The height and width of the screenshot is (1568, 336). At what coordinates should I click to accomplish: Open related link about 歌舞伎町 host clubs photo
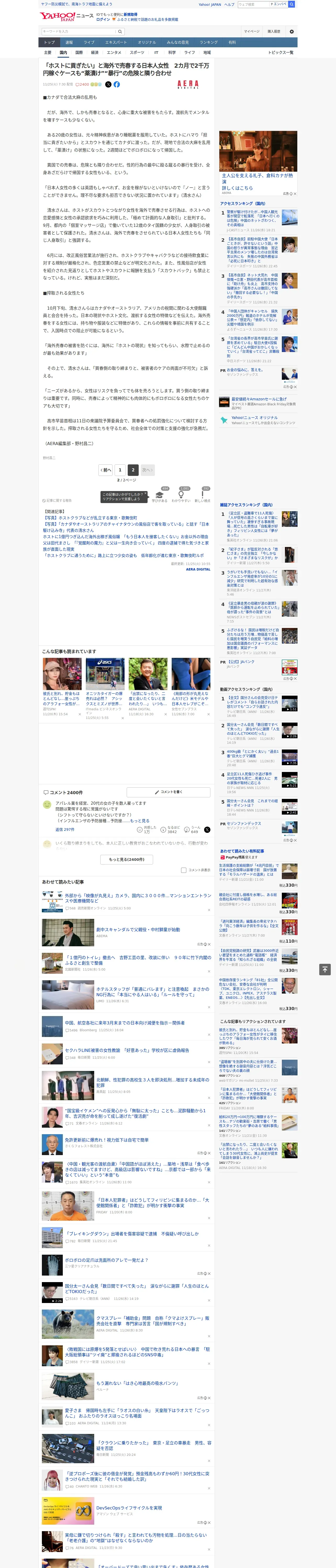[90, 517]
